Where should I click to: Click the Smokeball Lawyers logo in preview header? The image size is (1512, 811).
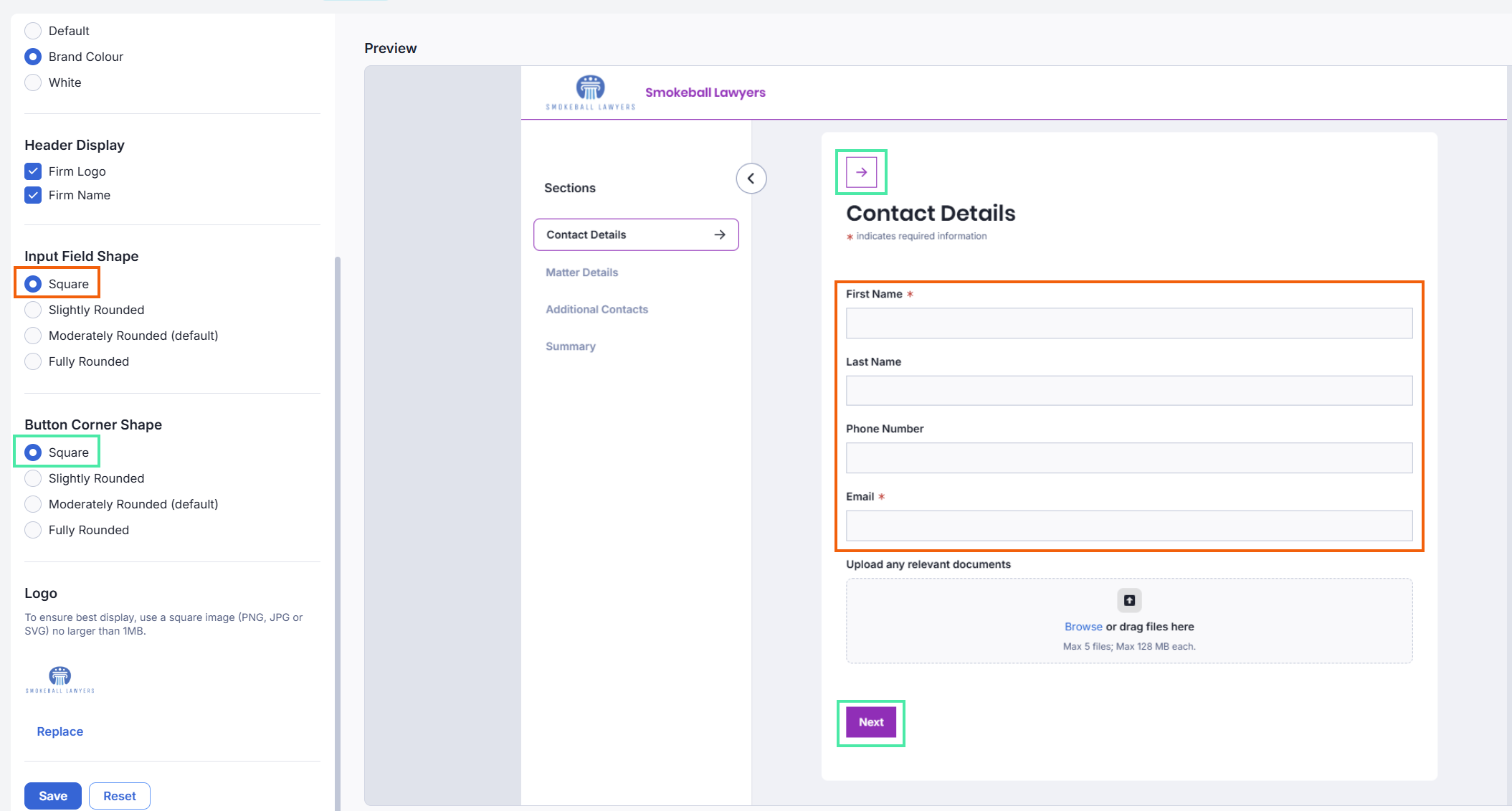point(590,93)
